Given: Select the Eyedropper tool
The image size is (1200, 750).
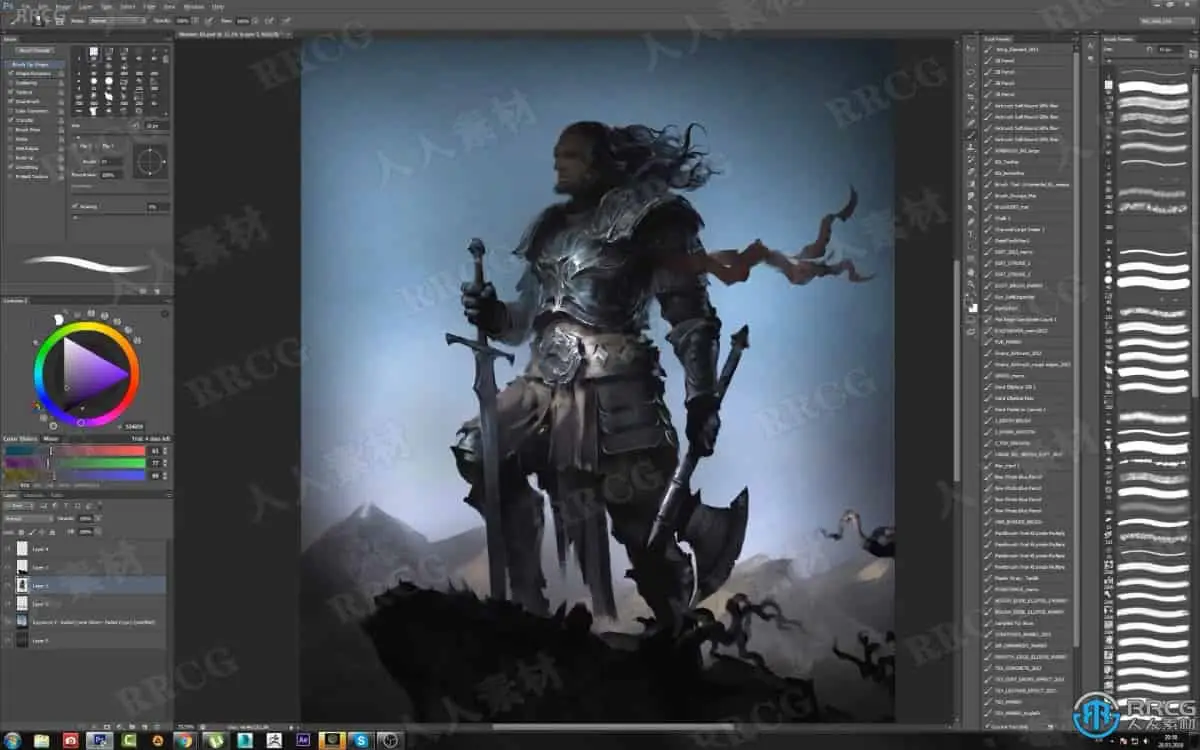Looking at the screenshot, I should tap(971, 109).
